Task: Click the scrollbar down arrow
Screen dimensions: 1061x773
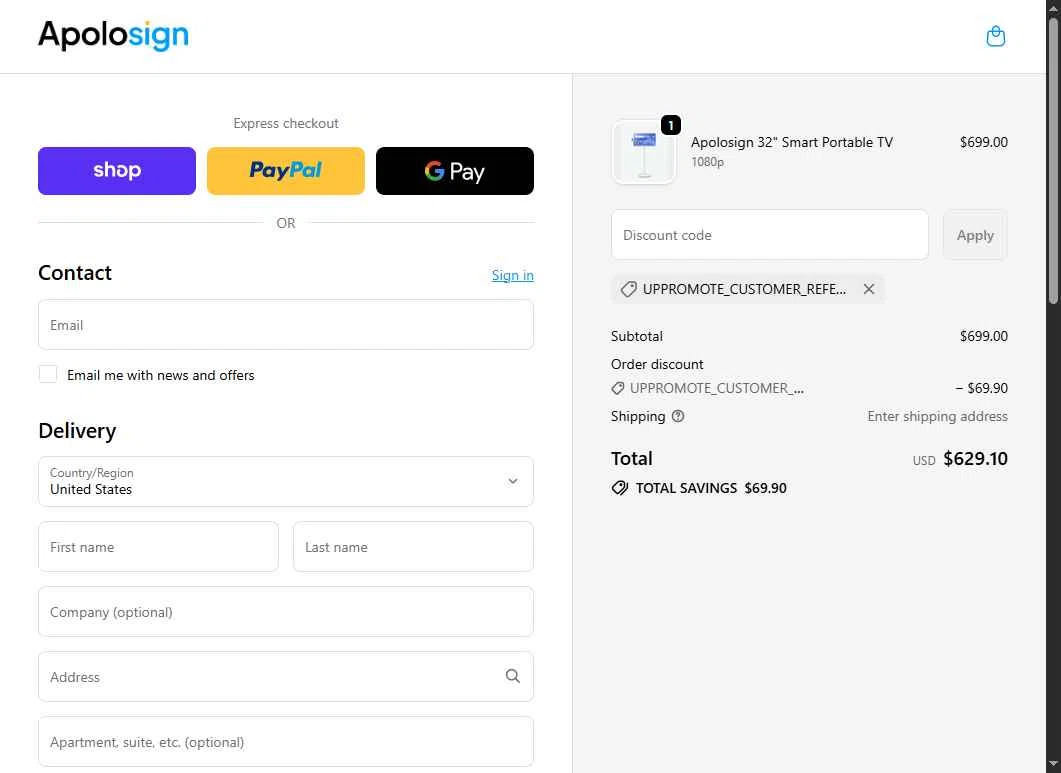Action: (x=1053, y=766)
